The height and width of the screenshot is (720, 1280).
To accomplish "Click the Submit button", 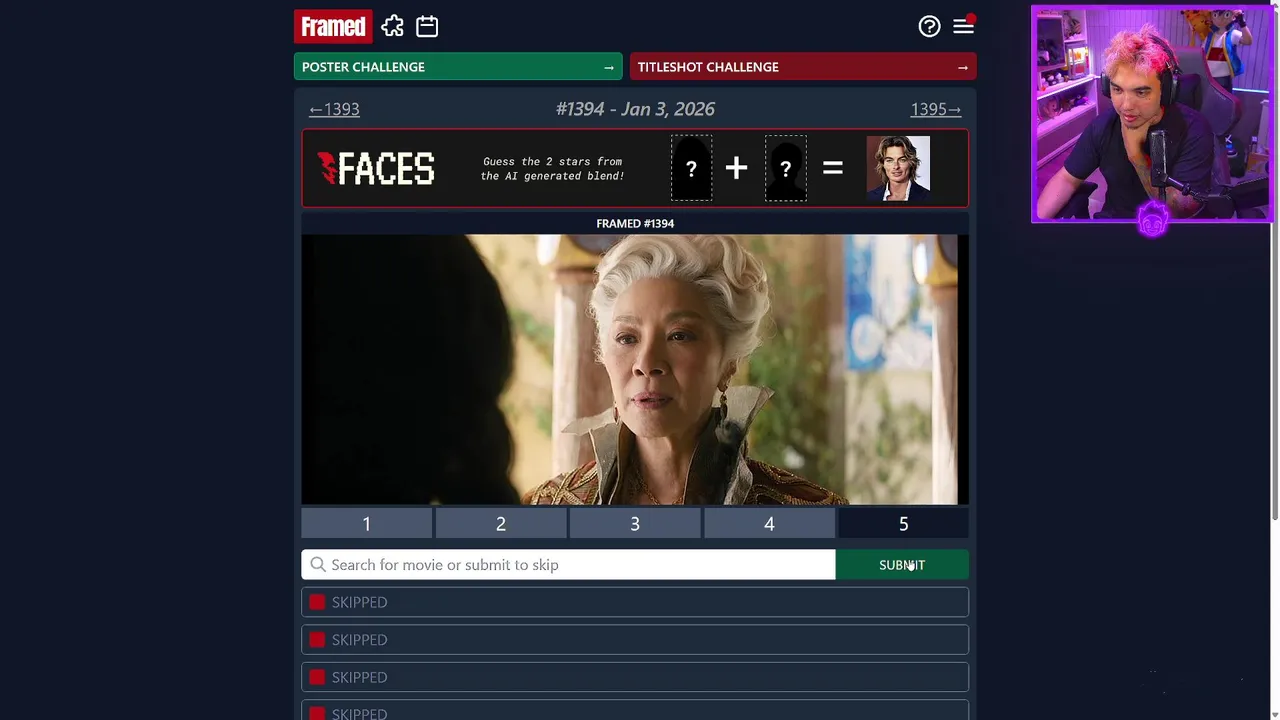I will pyautogui.click(x=902, y=565).
